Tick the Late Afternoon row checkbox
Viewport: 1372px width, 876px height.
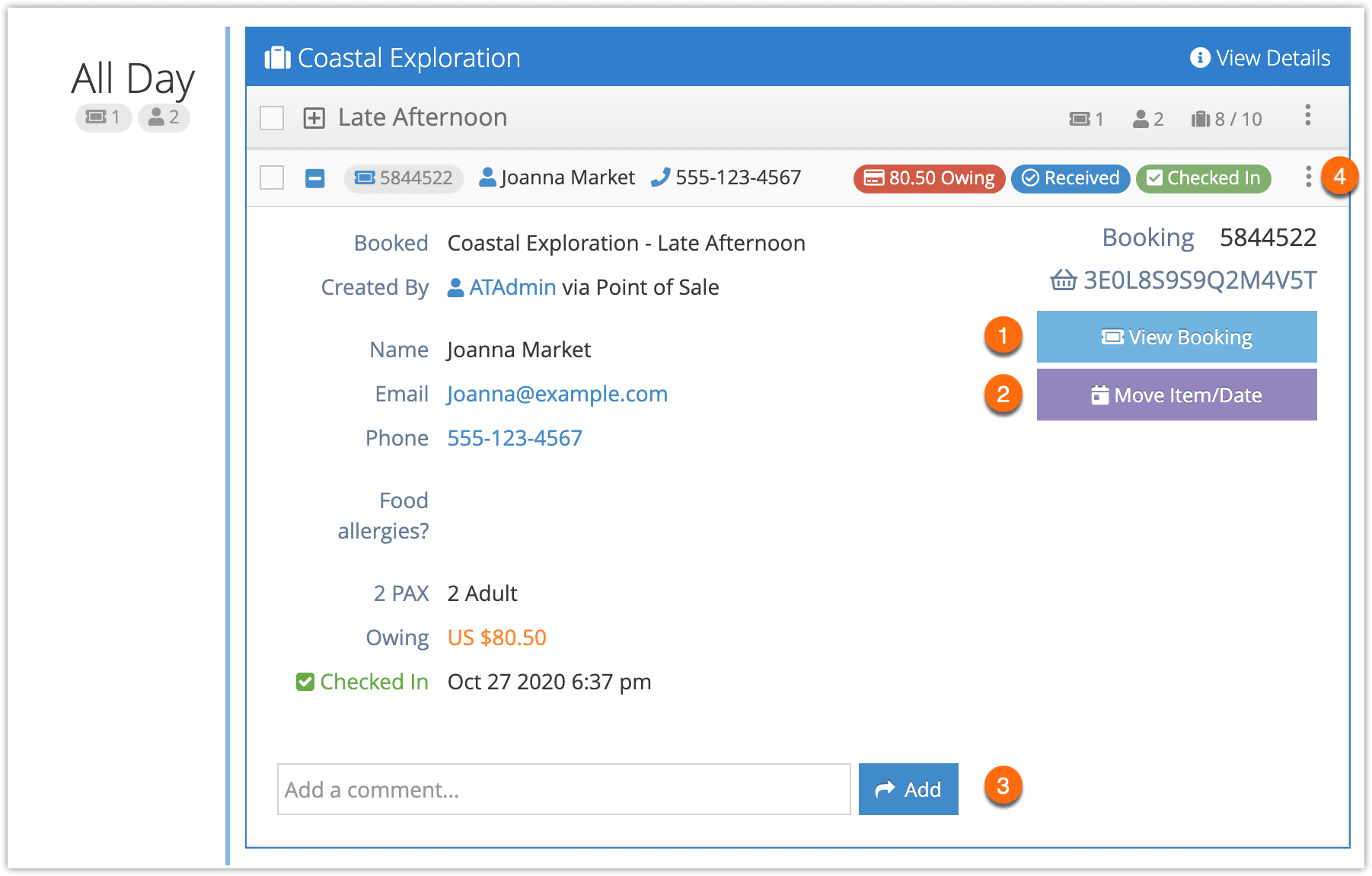(x=272, y=118)
